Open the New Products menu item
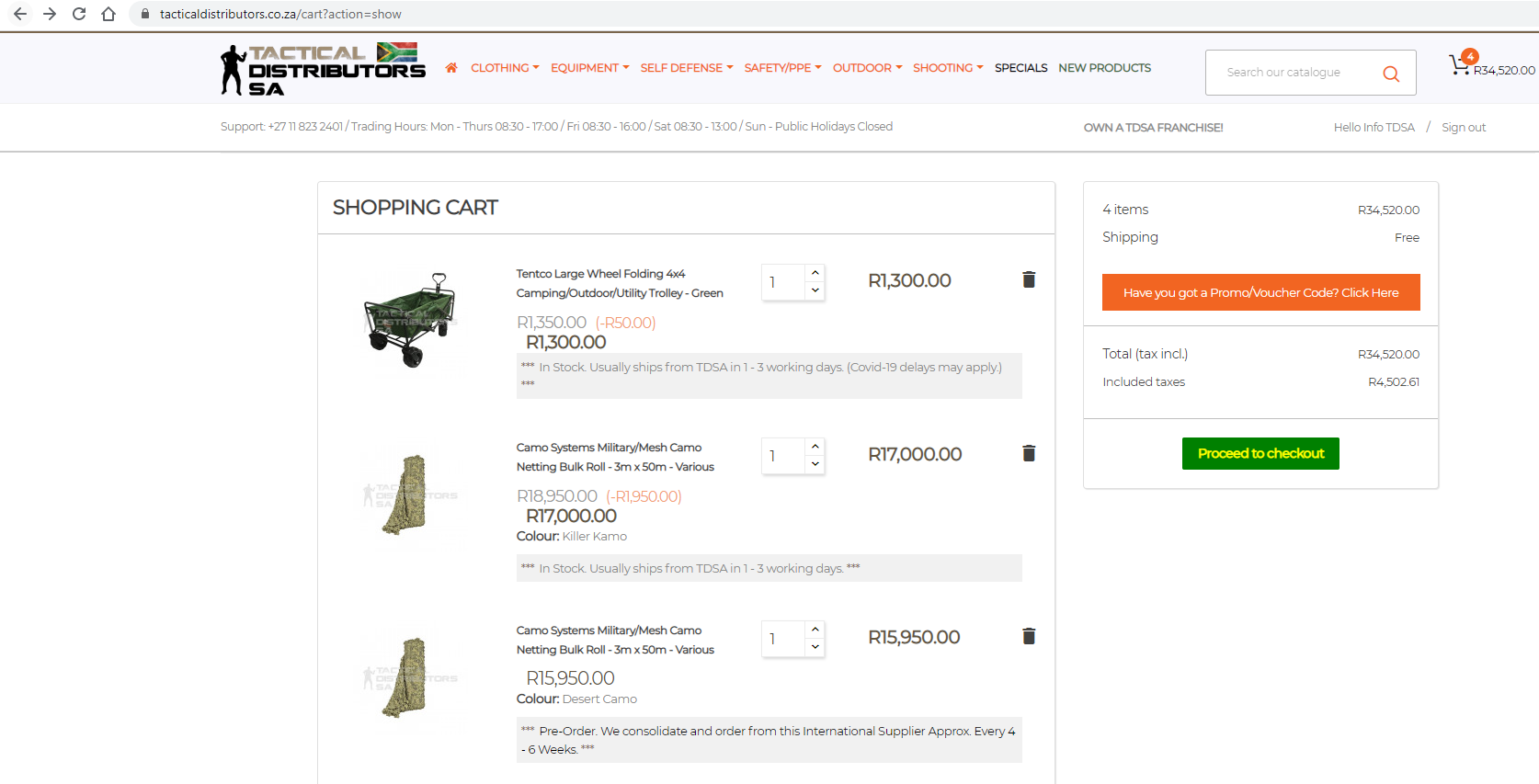The height and width of the screenshot is (784, 1539). tap(1104, 68)
